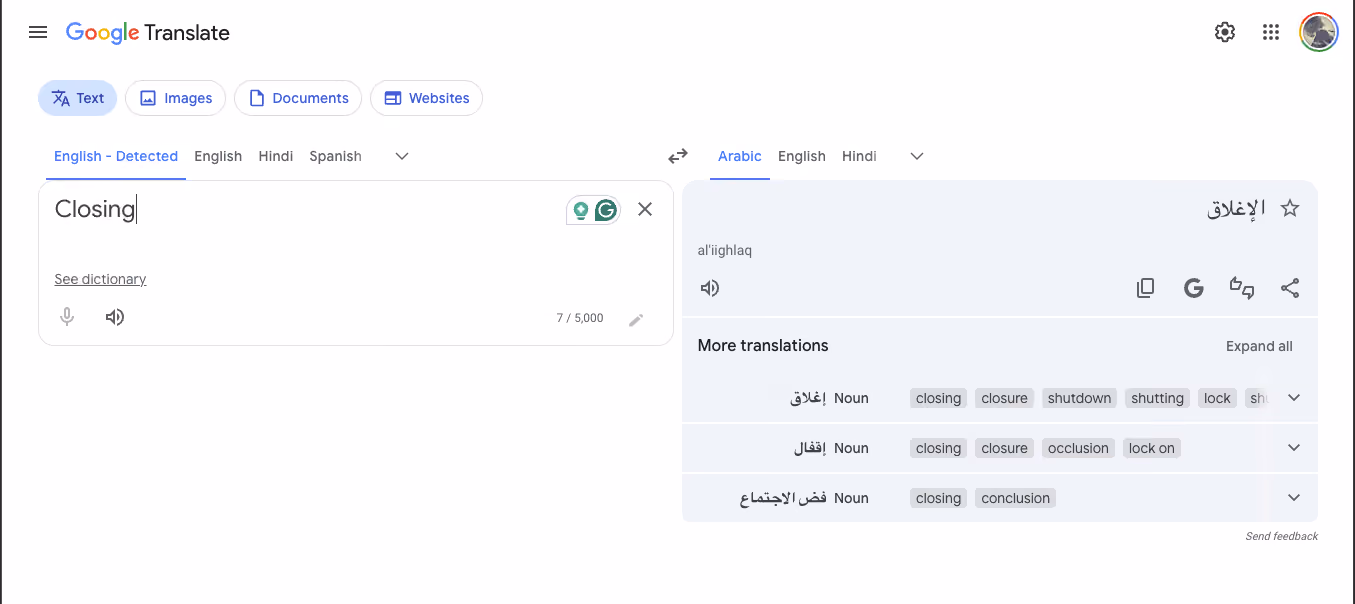This screenshot has height=604, width=1355.
Task: Switch to Text translation mode
Action: coord(78,98)
